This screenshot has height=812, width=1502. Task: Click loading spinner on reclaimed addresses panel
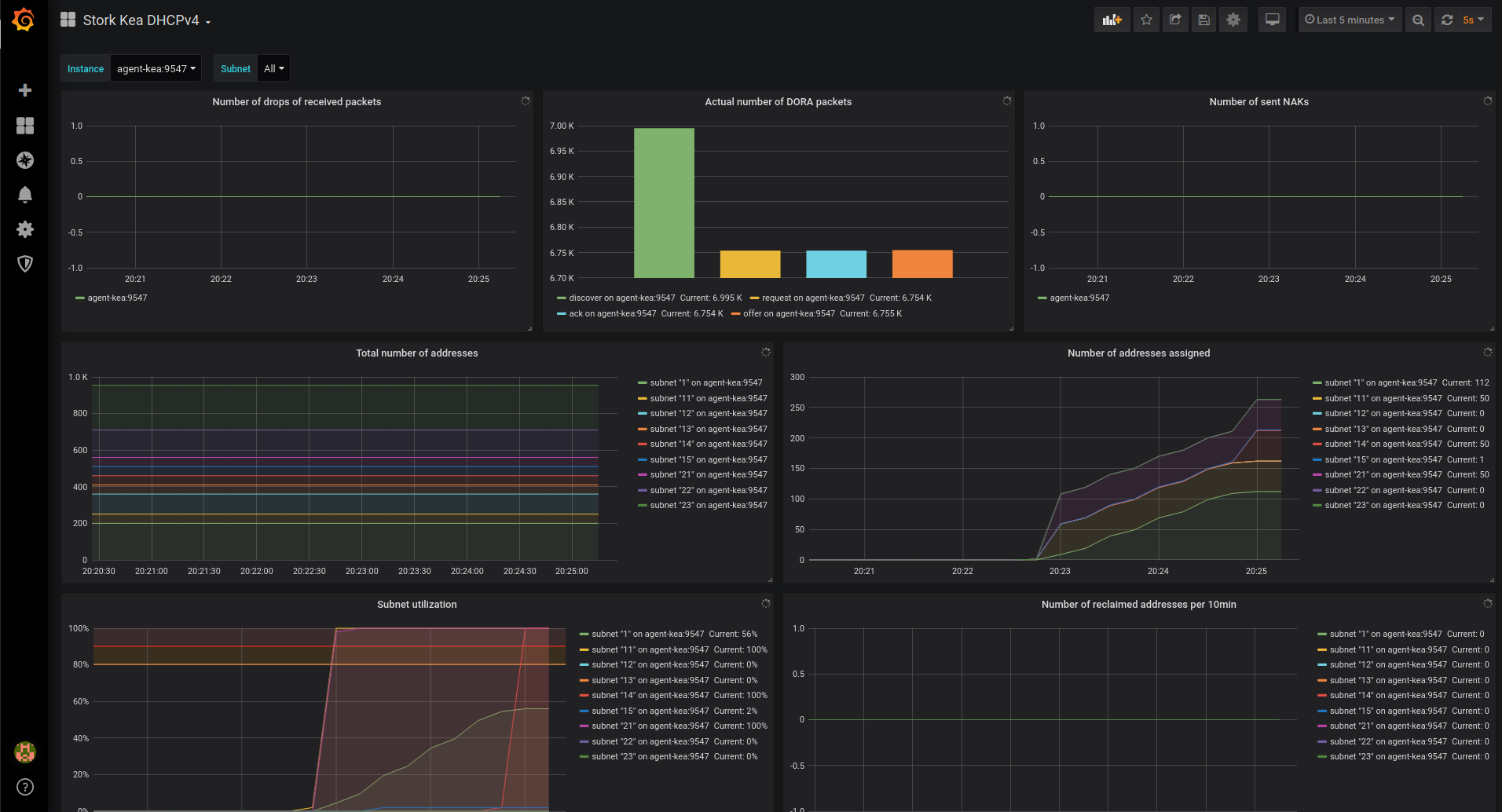point(1487,604)
